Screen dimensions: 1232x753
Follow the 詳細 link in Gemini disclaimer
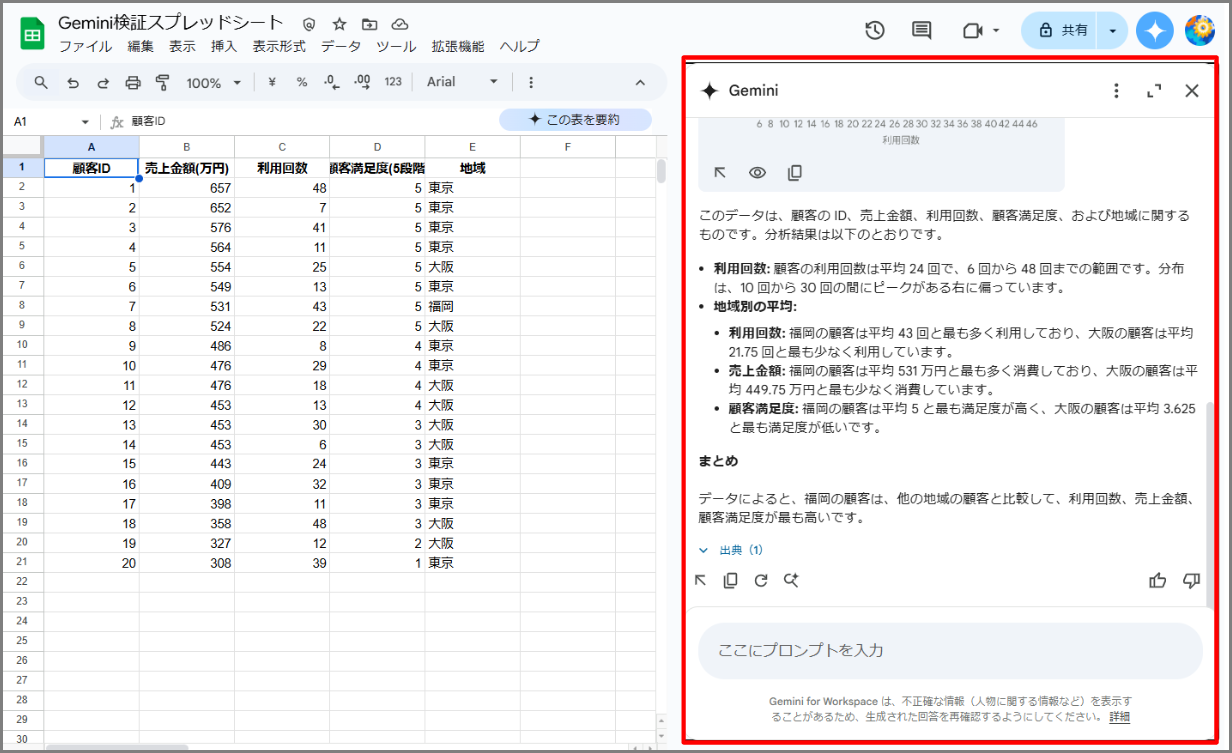coord(1120,717)
